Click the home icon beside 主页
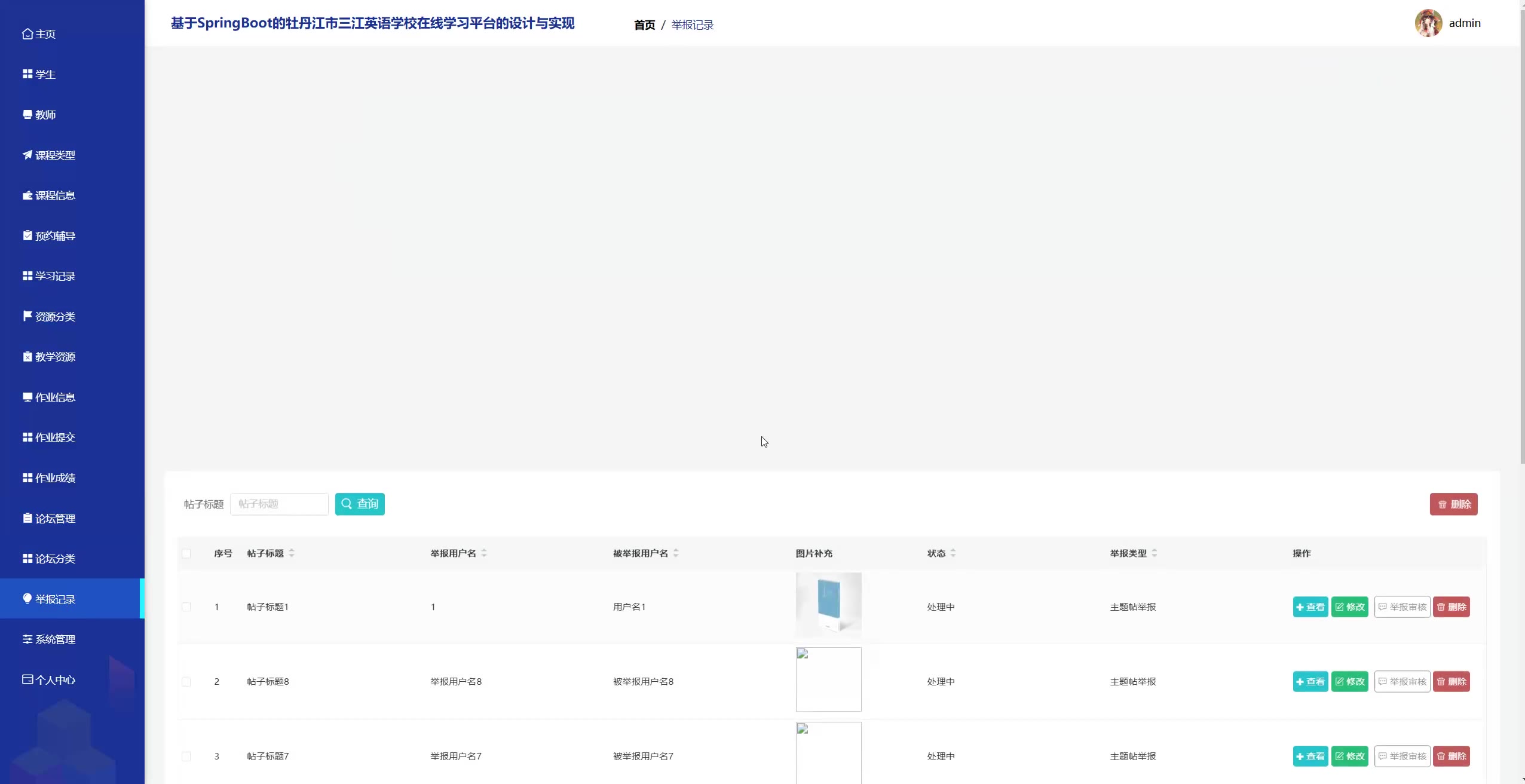 (x=27, y=34)
